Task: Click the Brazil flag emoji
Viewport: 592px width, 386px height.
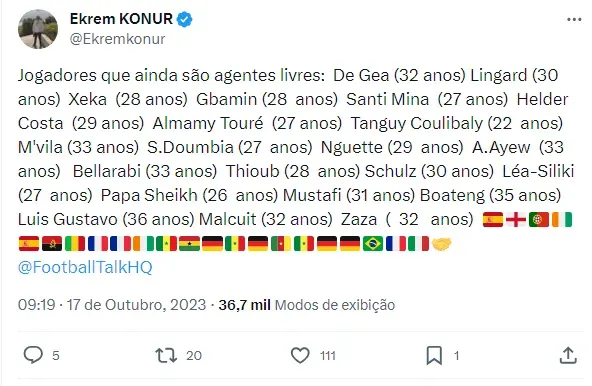Action: [373, 244]
